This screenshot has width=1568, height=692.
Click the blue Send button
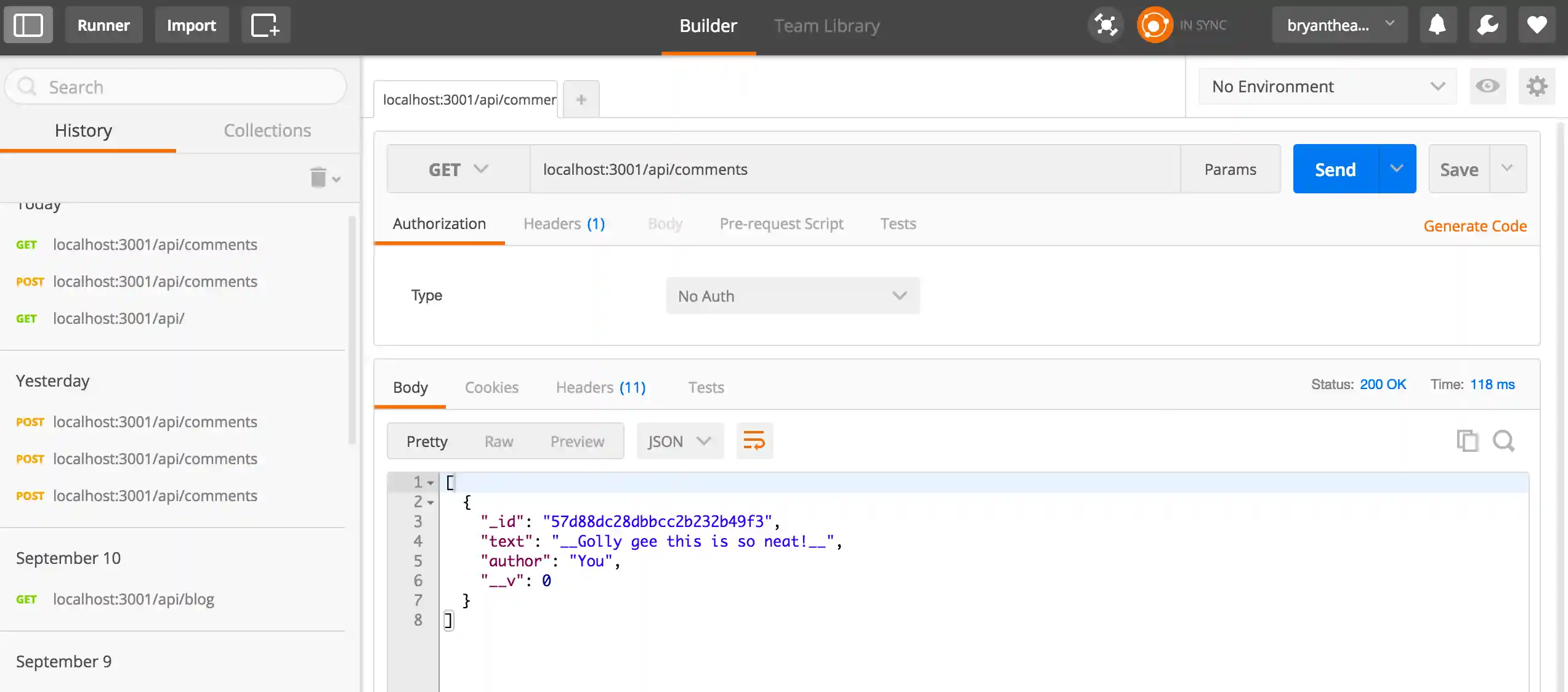(x=1335, y=169)
